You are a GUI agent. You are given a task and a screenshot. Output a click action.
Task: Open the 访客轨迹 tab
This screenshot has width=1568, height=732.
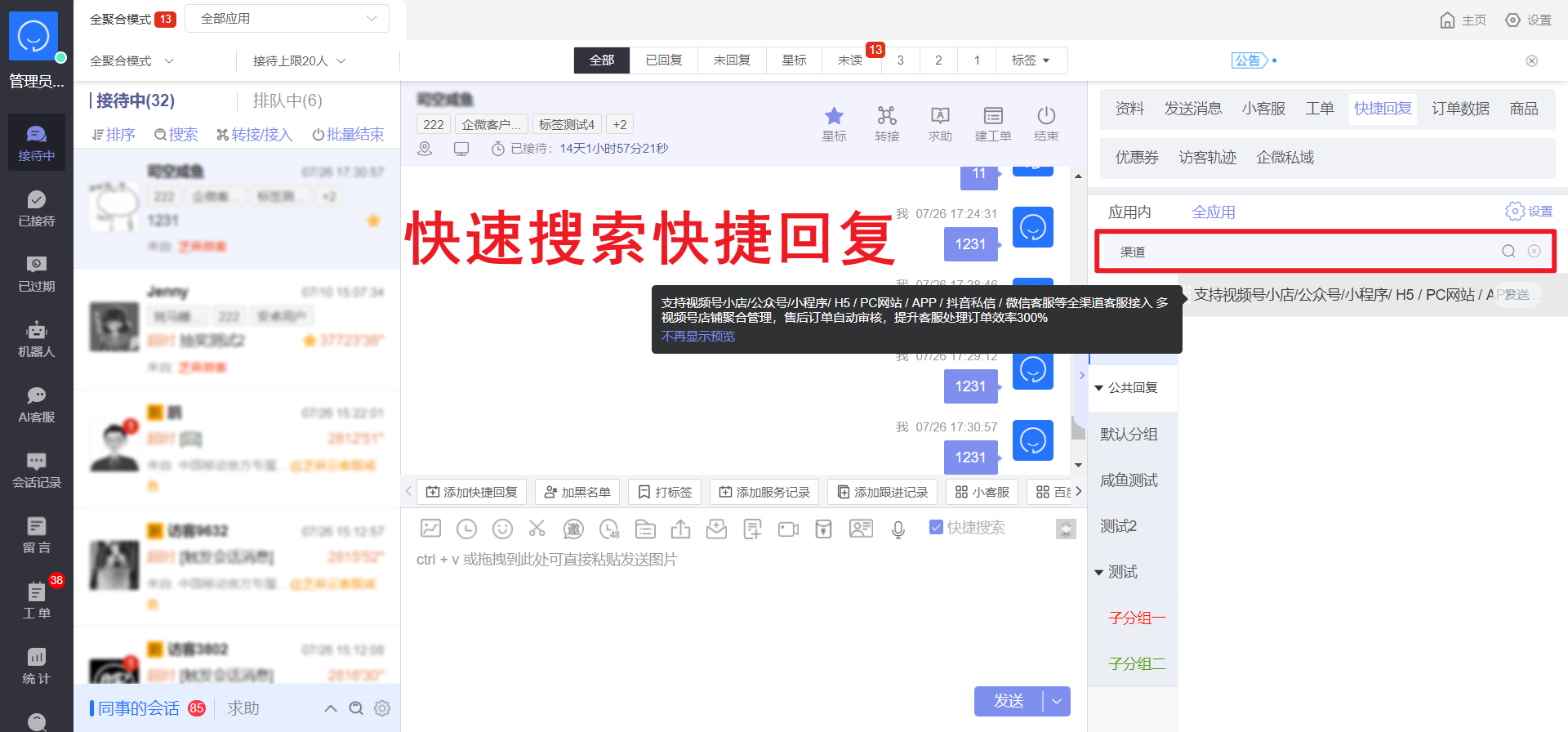[x=1207, y=158]
